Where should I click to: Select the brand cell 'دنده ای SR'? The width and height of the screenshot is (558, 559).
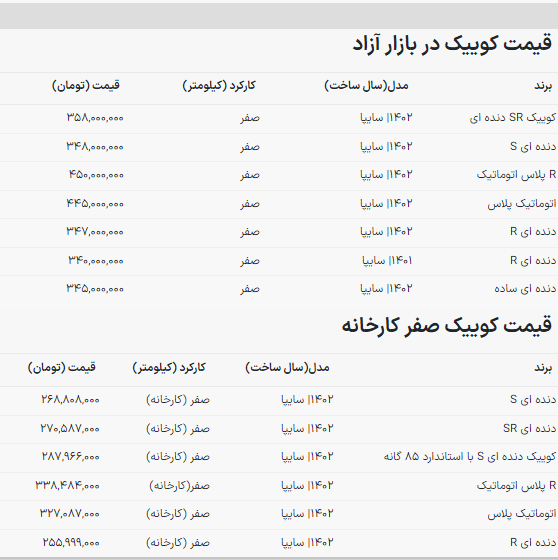(529, 428)
